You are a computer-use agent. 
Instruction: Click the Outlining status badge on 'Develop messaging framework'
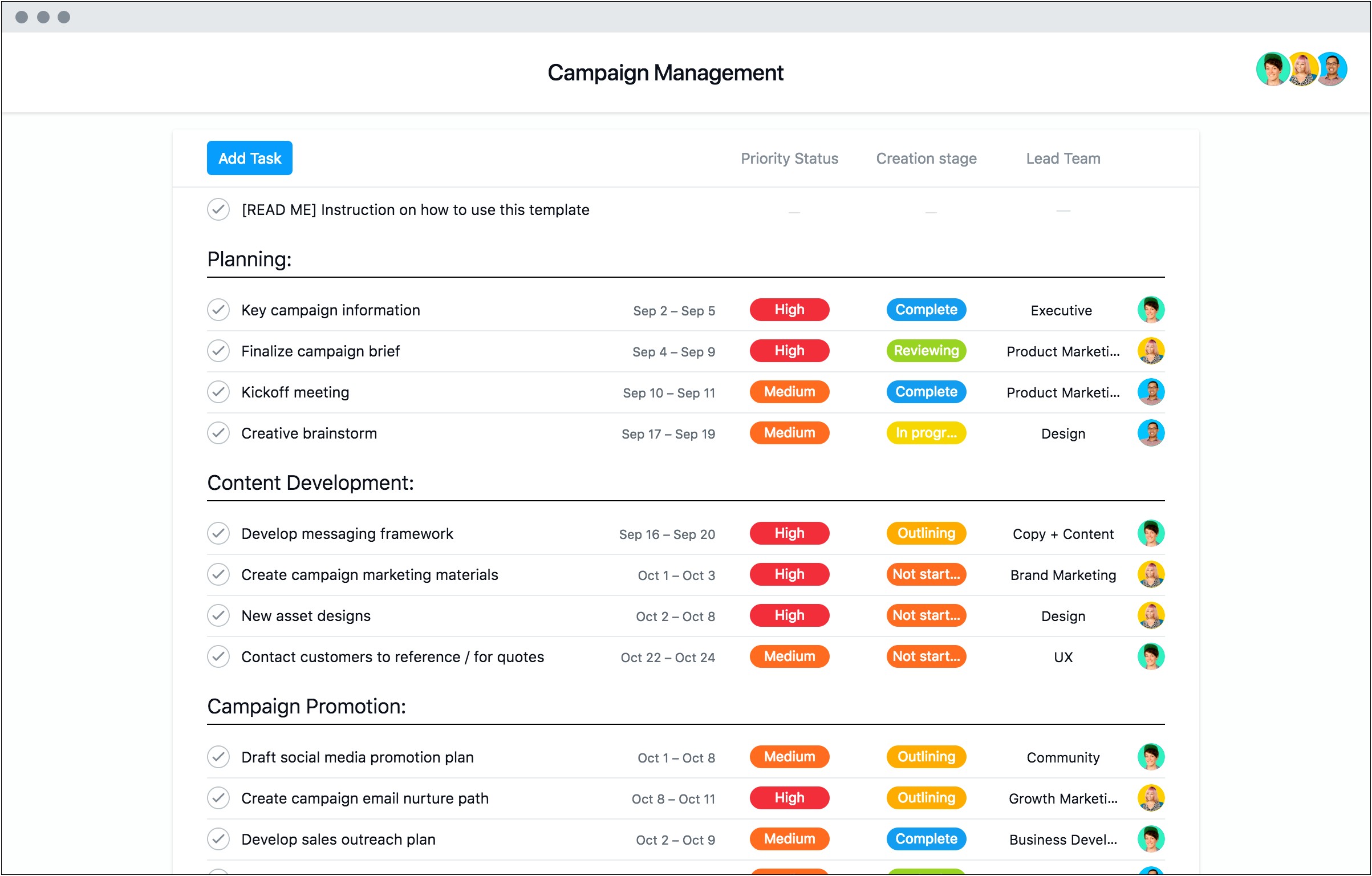point(924,532)
